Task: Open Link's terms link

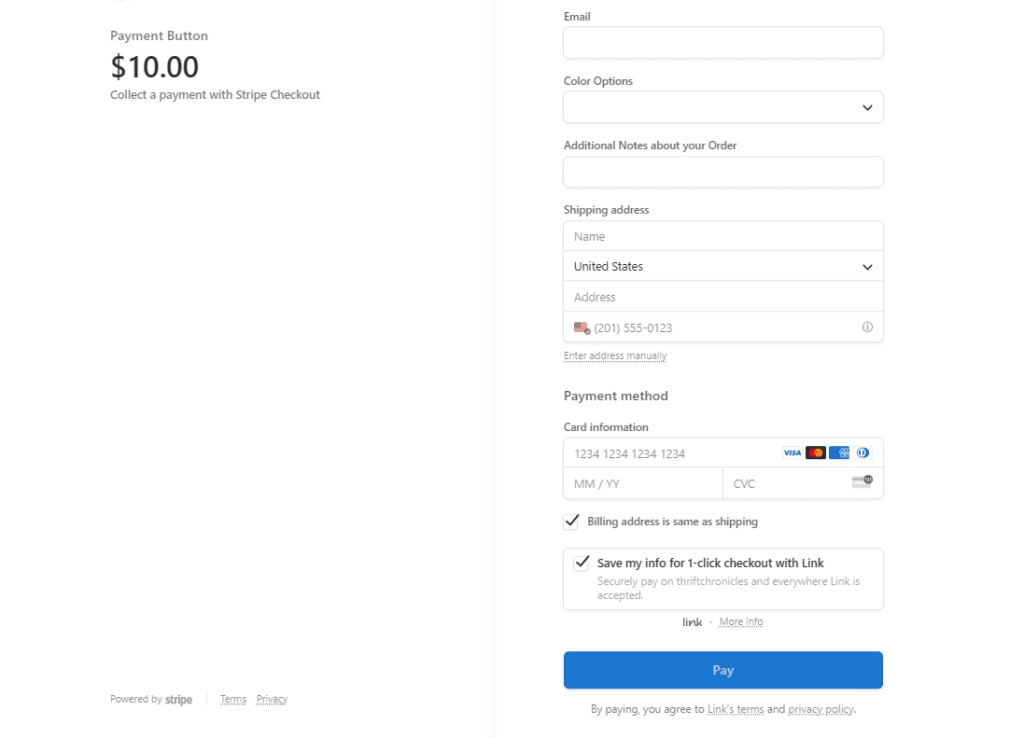Action: point(735,709)
